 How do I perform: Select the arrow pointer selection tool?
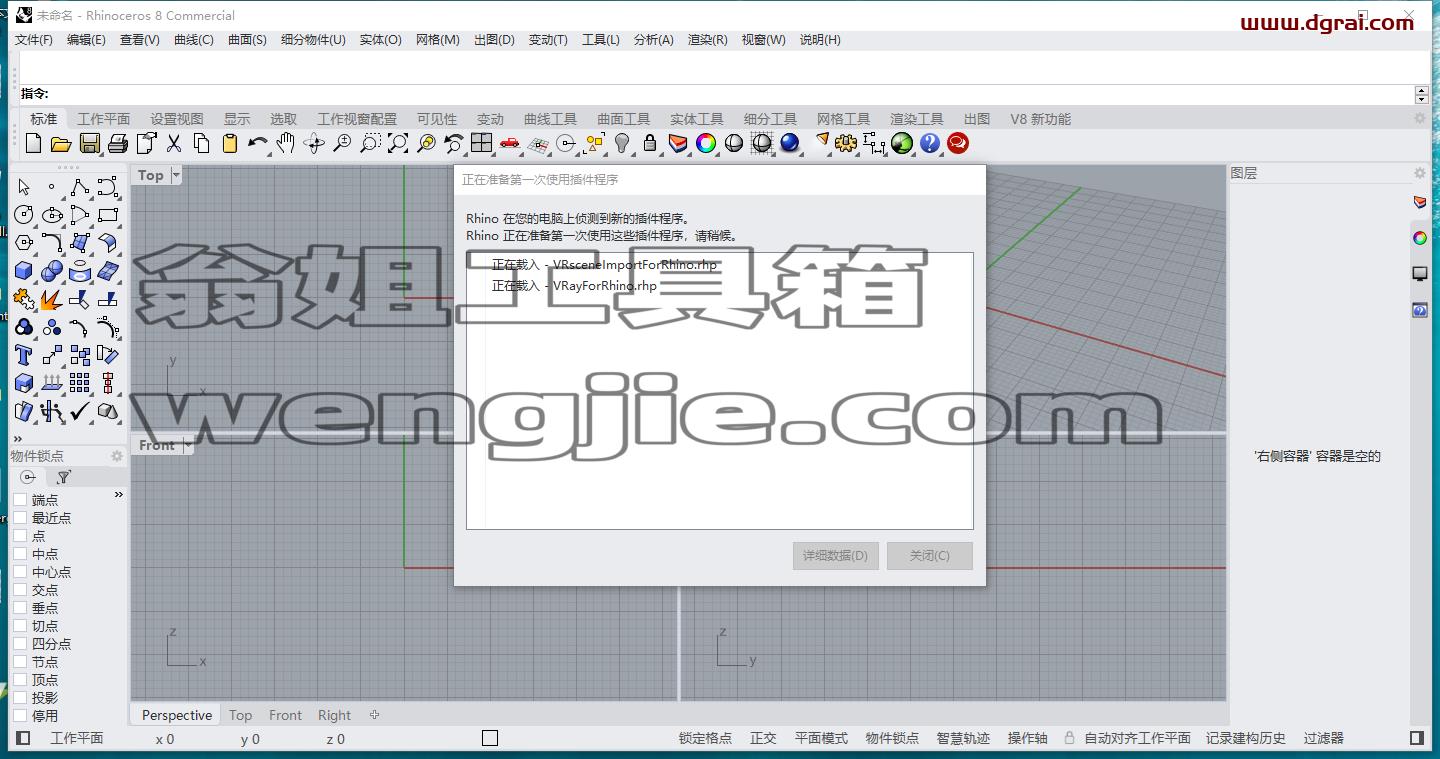[x=24, y=187]
